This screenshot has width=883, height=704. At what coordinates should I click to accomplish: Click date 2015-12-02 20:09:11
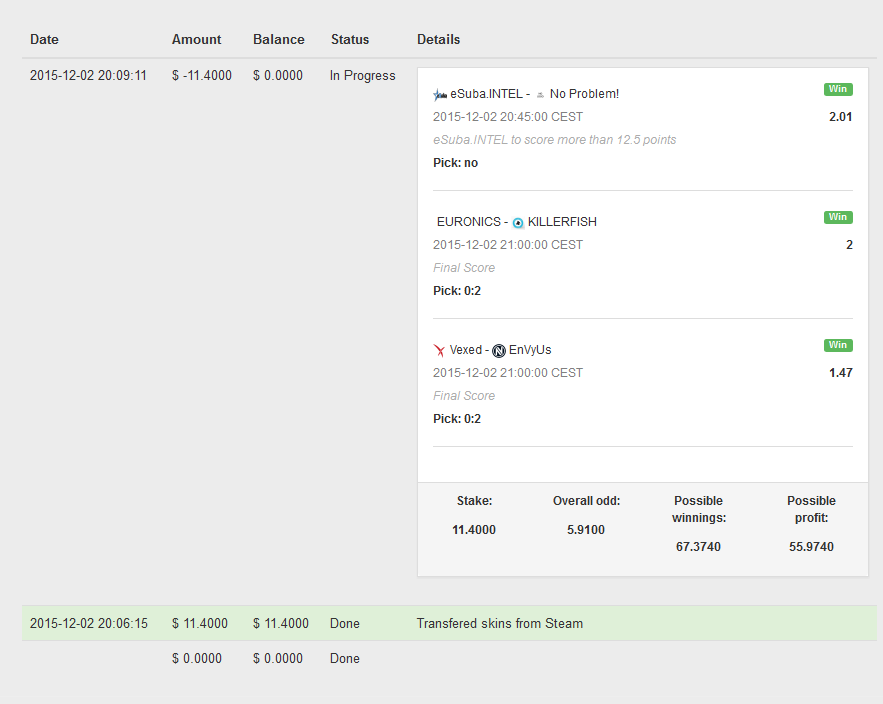(88, 75)
